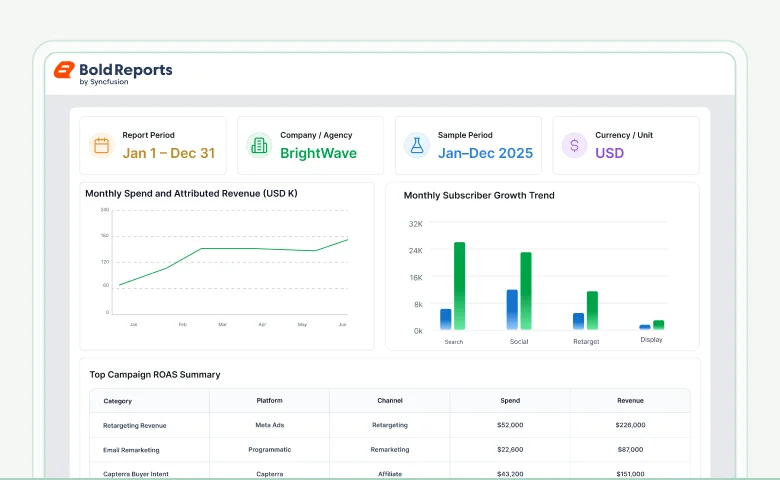Click the '16K' y-axis label

click(416, 278)
